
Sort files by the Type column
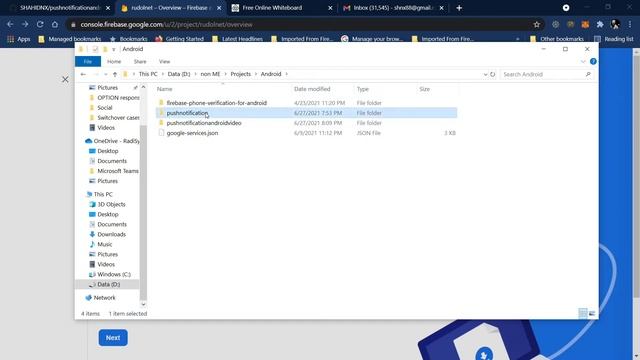pyautogui.click(x=362, y=89)
